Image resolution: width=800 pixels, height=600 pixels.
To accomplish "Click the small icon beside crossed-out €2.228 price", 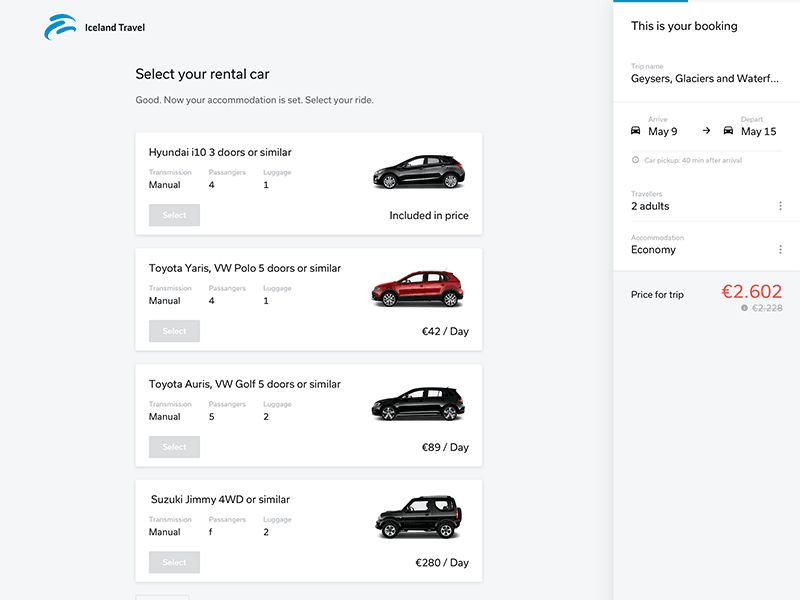I will (x=744, y=308).
